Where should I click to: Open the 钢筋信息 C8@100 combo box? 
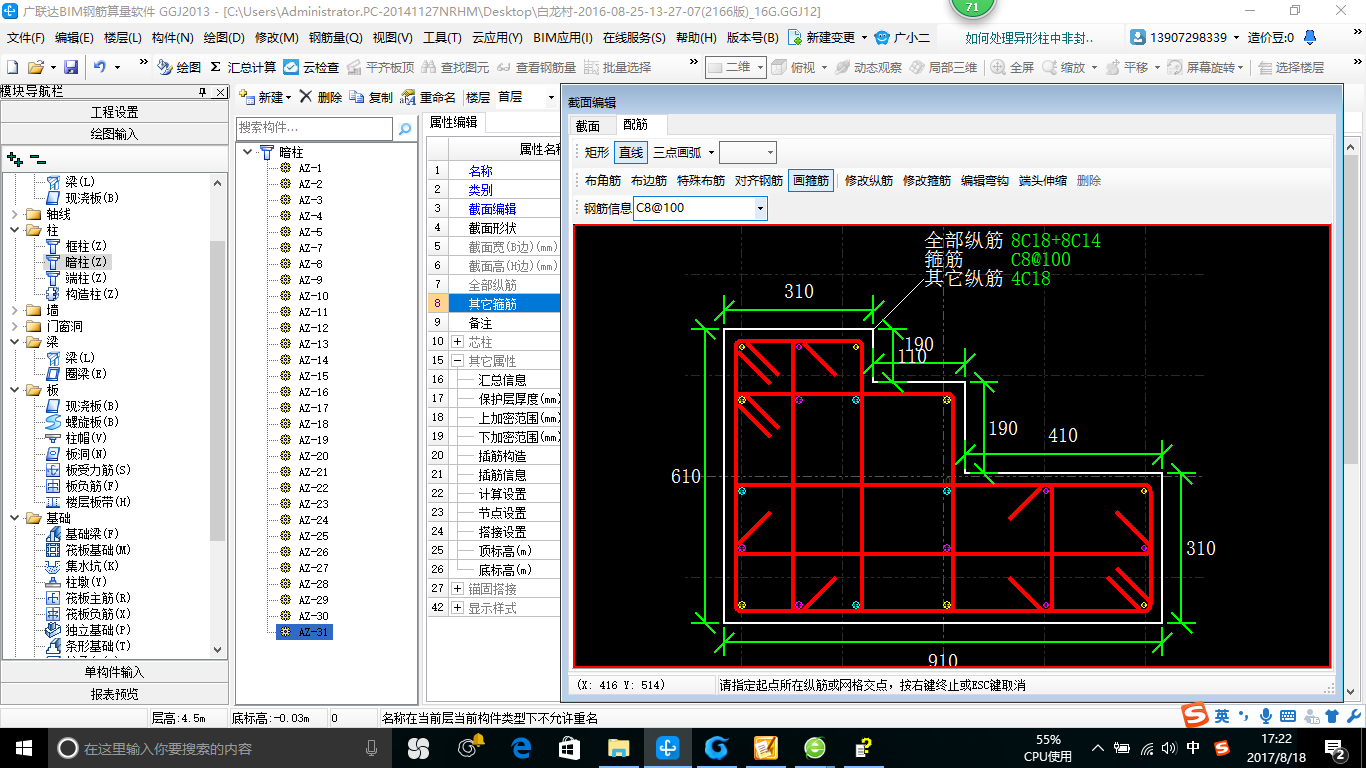pos(700,208)
